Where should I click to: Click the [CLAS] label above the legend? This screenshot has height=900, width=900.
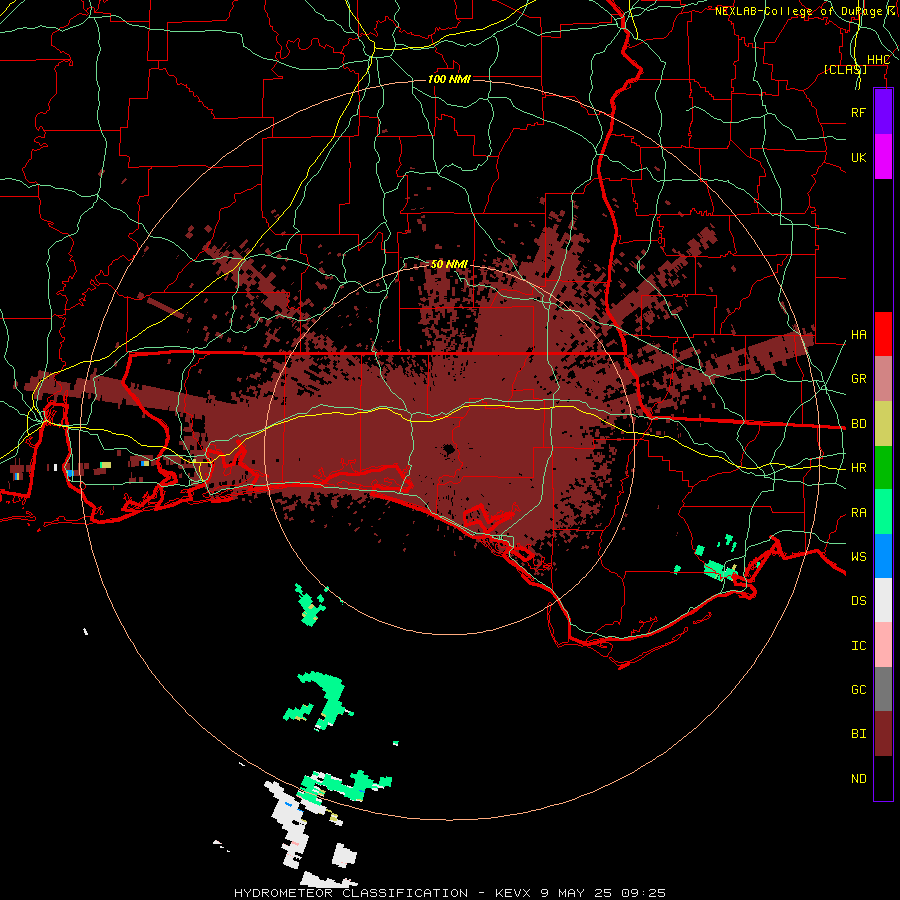pyautogui.click(x=845, y=69)
